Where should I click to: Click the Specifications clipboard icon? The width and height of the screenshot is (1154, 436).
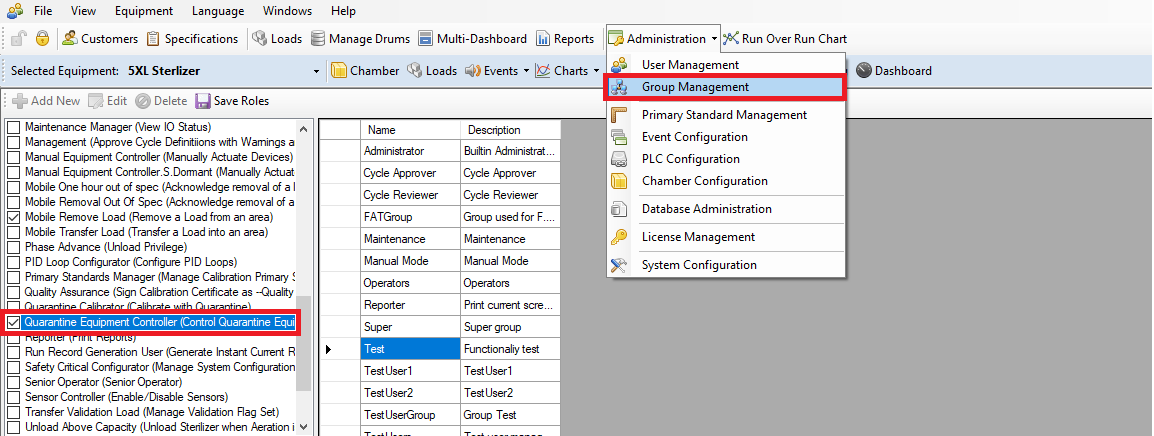tap(153, 39)
